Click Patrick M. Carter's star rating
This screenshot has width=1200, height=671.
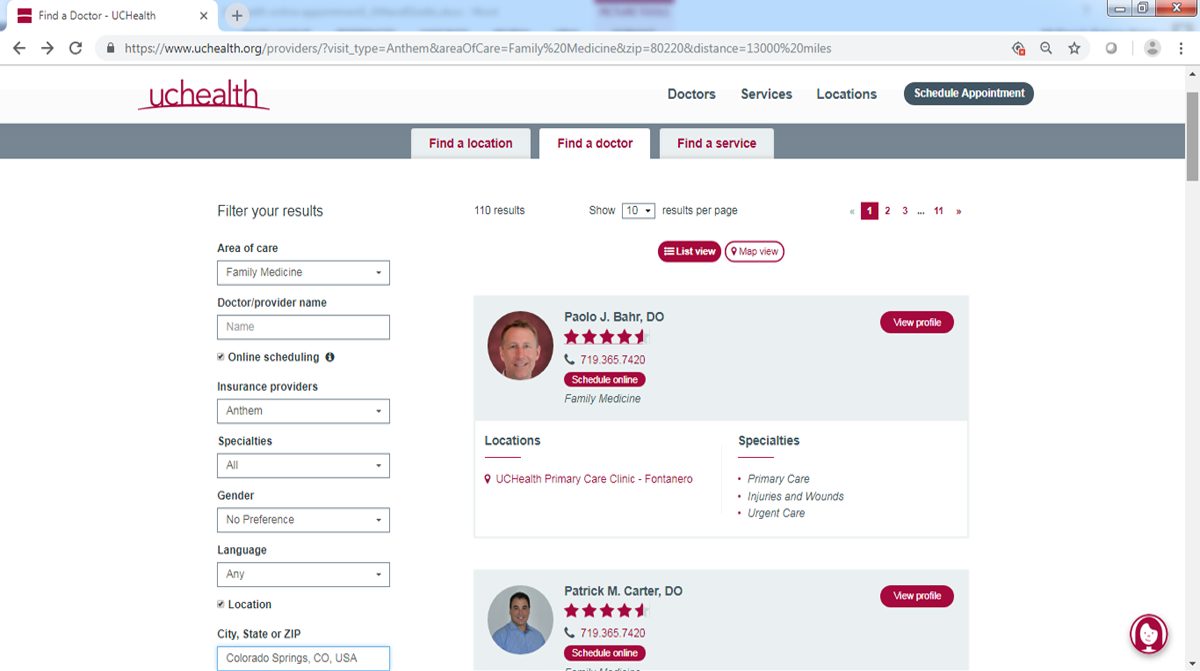[606, 611]
